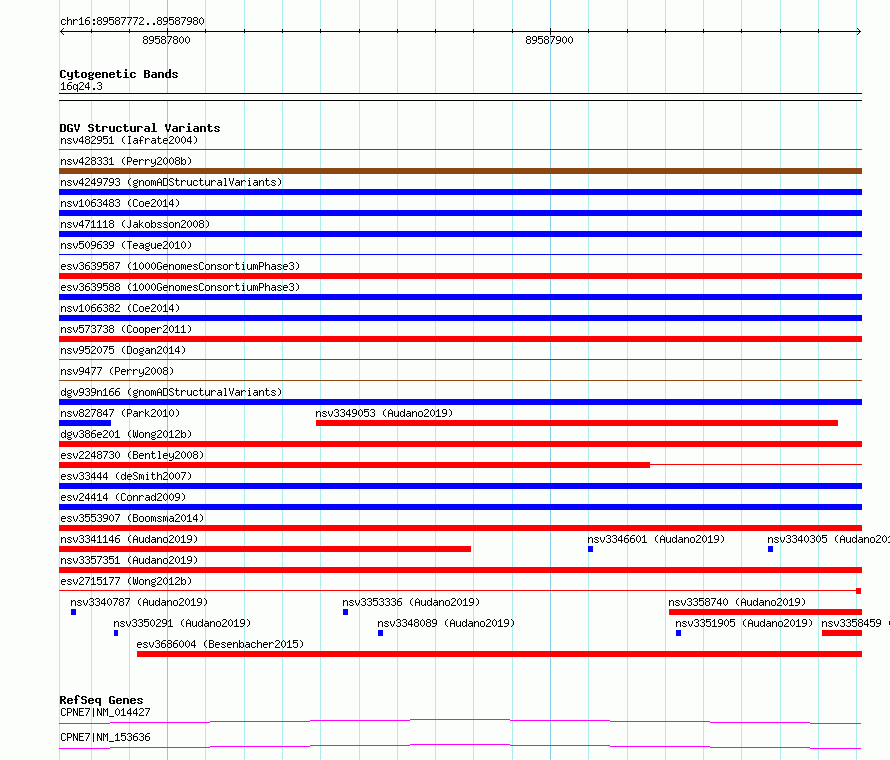Viewport: 890px width, 760px height.
Task: Click the chr16:89587772..89587980 coordinate label
Action: [x=132, y=21]
